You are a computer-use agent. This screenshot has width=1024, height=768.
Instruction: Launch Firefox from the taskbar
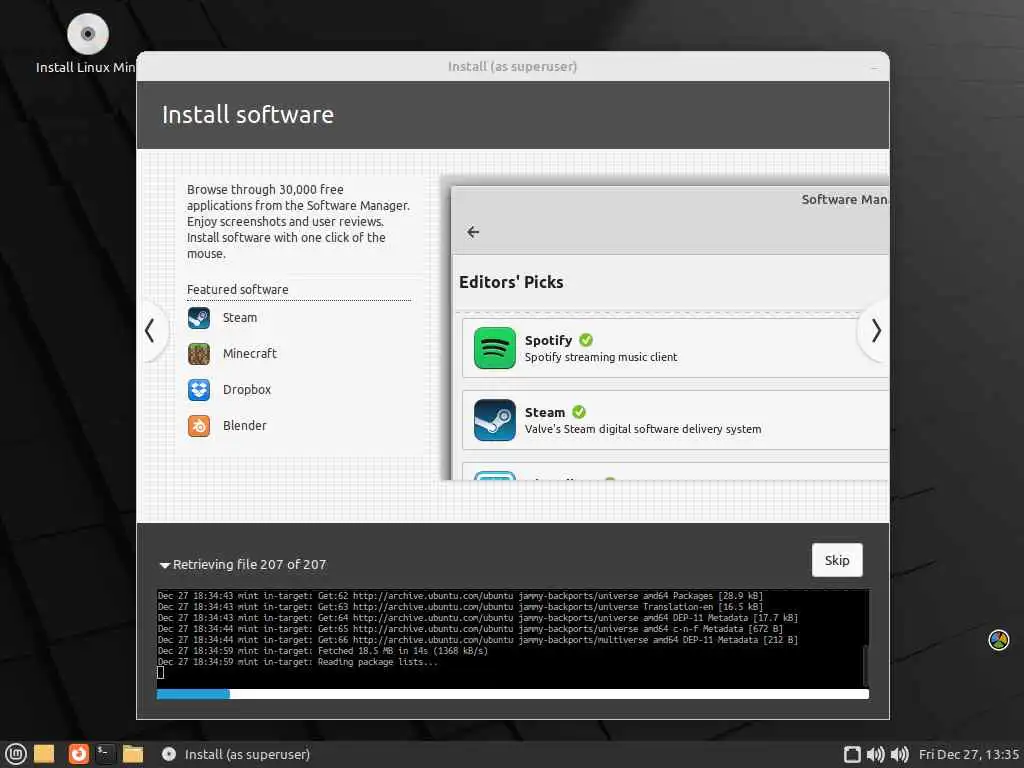(78, 754)
